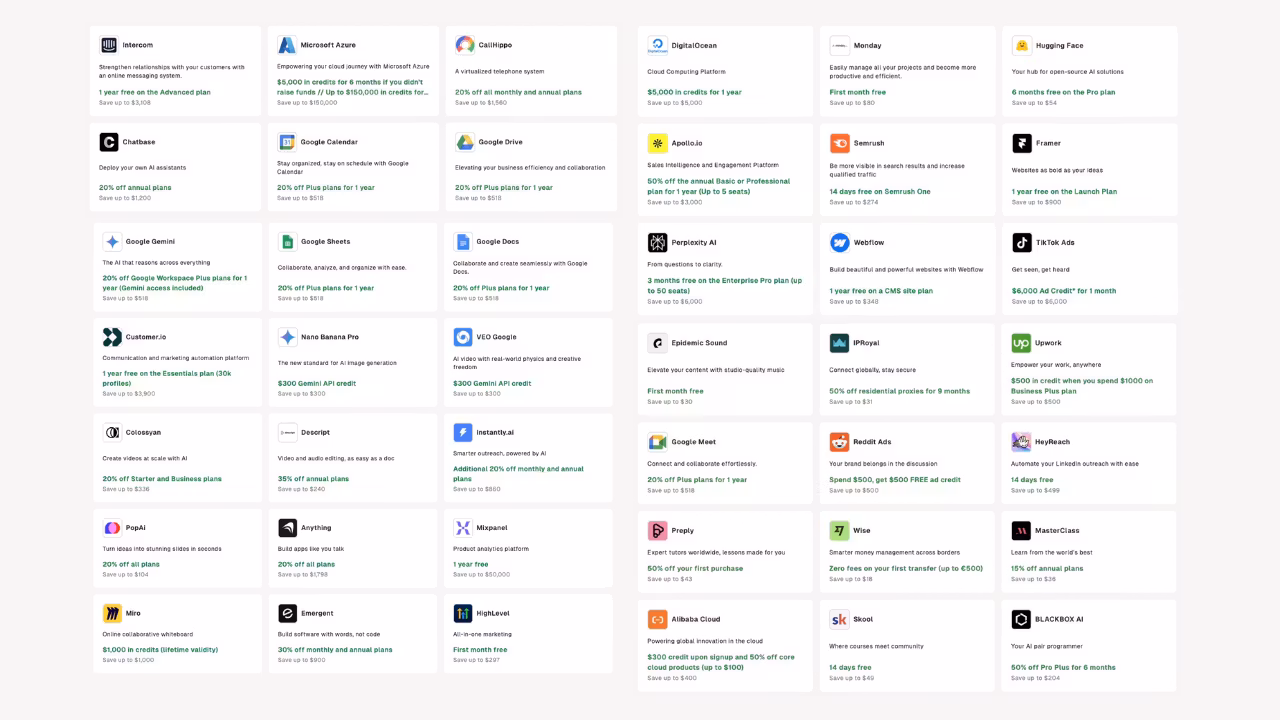Select the Reddit Ads logo icon
Image resolution: width=1280 pixels, height=720 pixels.
[x=839, y=442]
